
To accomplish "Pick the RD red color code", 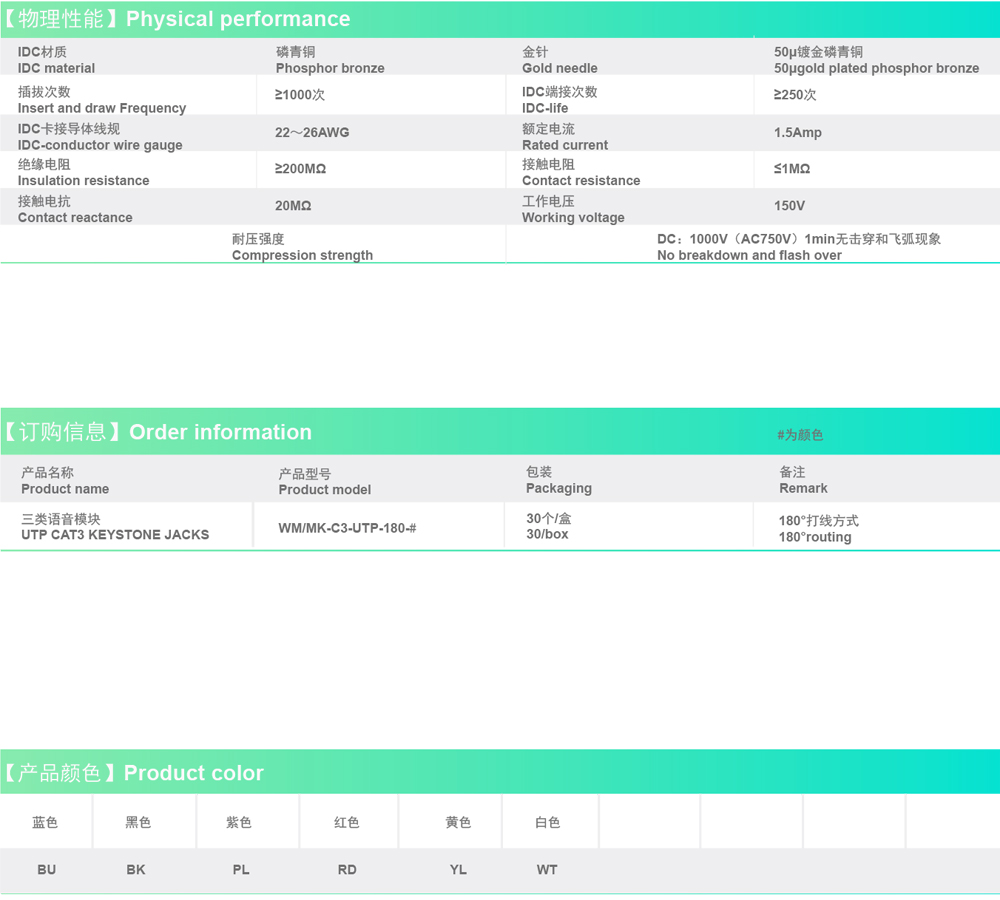I will [x=347, y=870].
